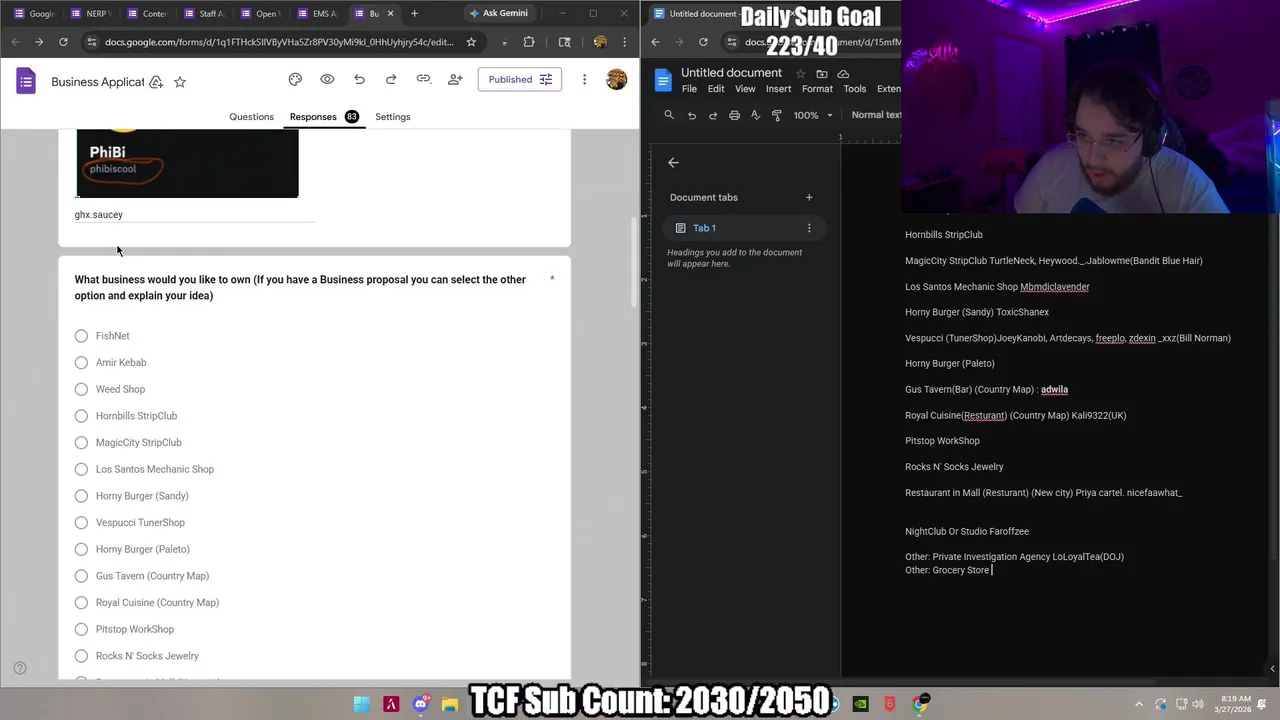Viewport: 1280px width, 720px height.
Task: Select the FishNet radio option
Action: 81,336
